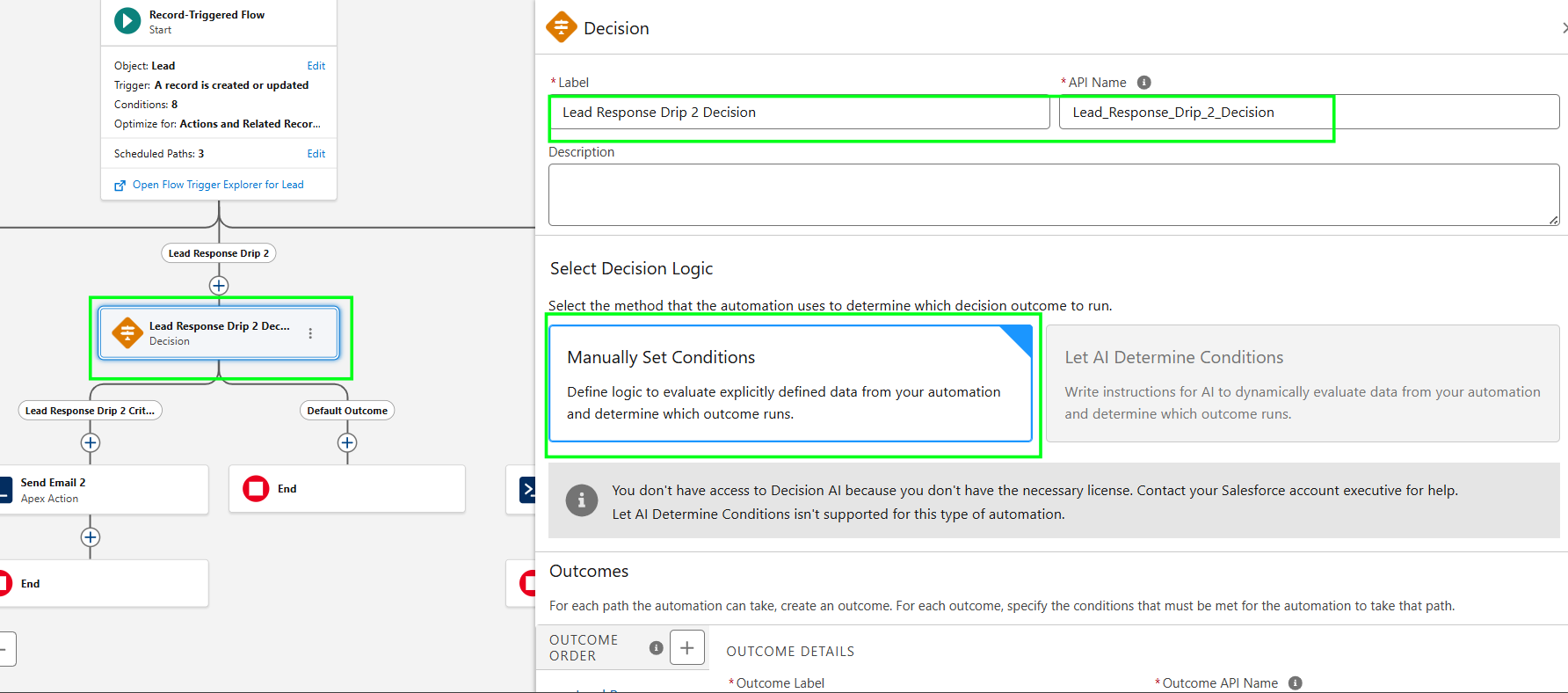The width and height of the screenshot is (1568, 693).
Task: Select the End node below Send Email 2
Action: pyautogui.click(x=104, y=584)
